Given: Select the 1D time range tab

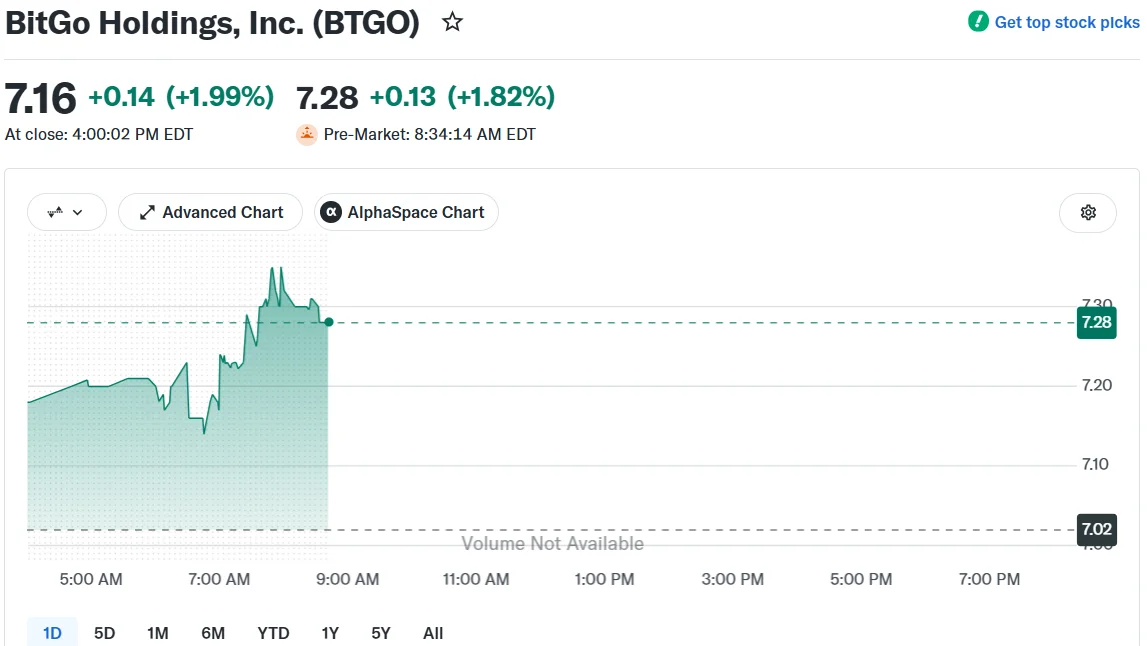Looking at the screenshot, I should (x=52, y=633).
